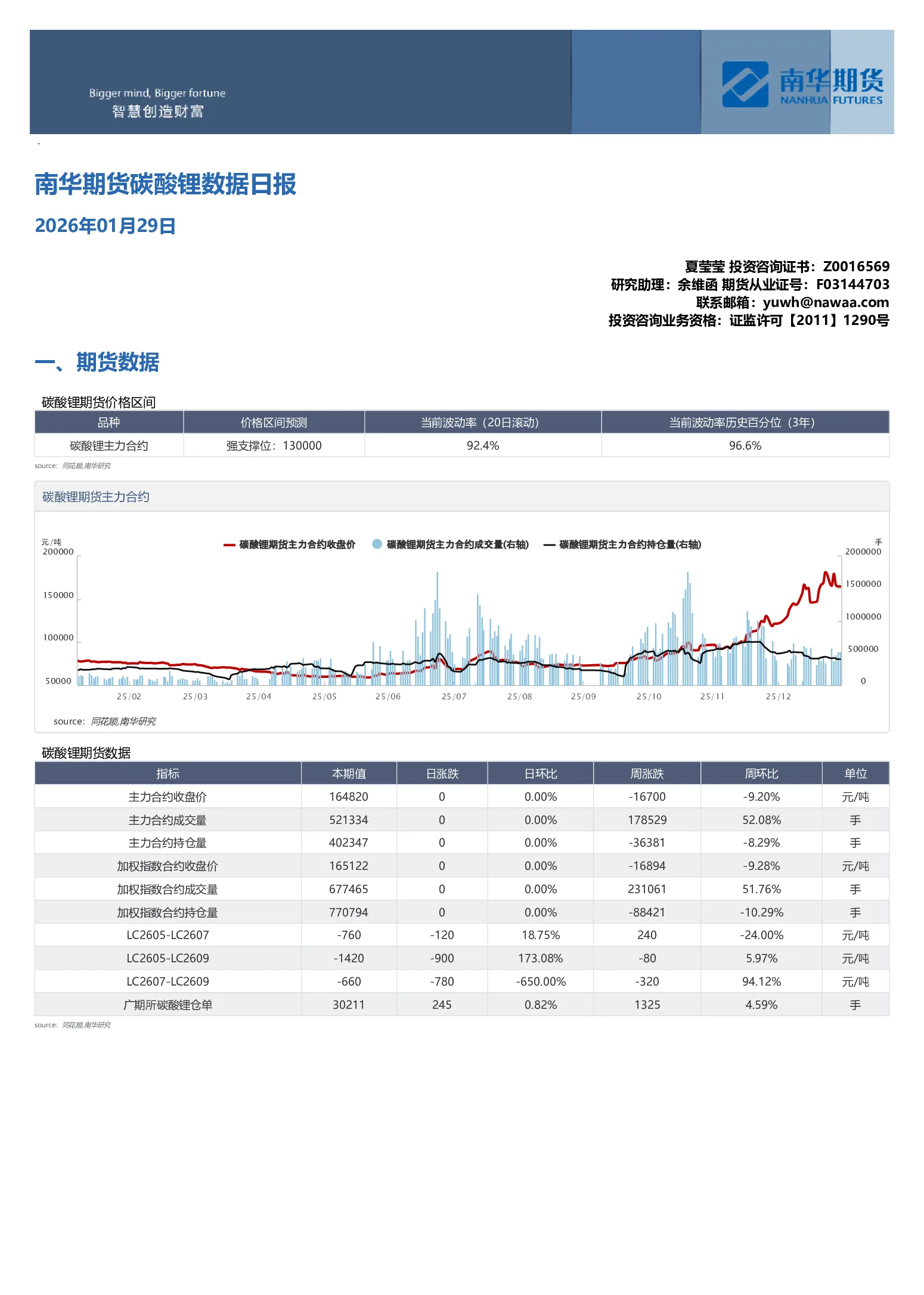Screen dimensions: 924x1295
Task: Click the report title 南华期货碳酸锂数据日报
Action: click(x=166, y=184)
